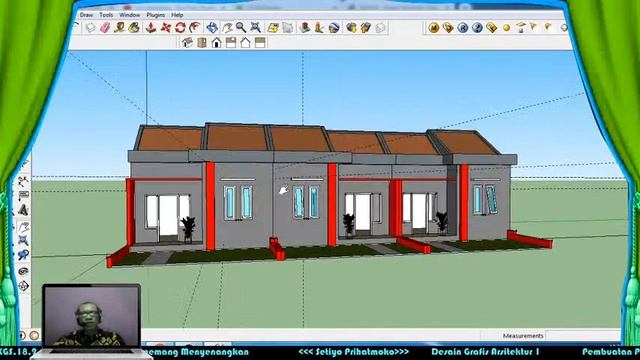The height and width of the screenshot is (360, 640).
Task: Select the Pan hand tool in left toolbar
Action: pos(23,227)
